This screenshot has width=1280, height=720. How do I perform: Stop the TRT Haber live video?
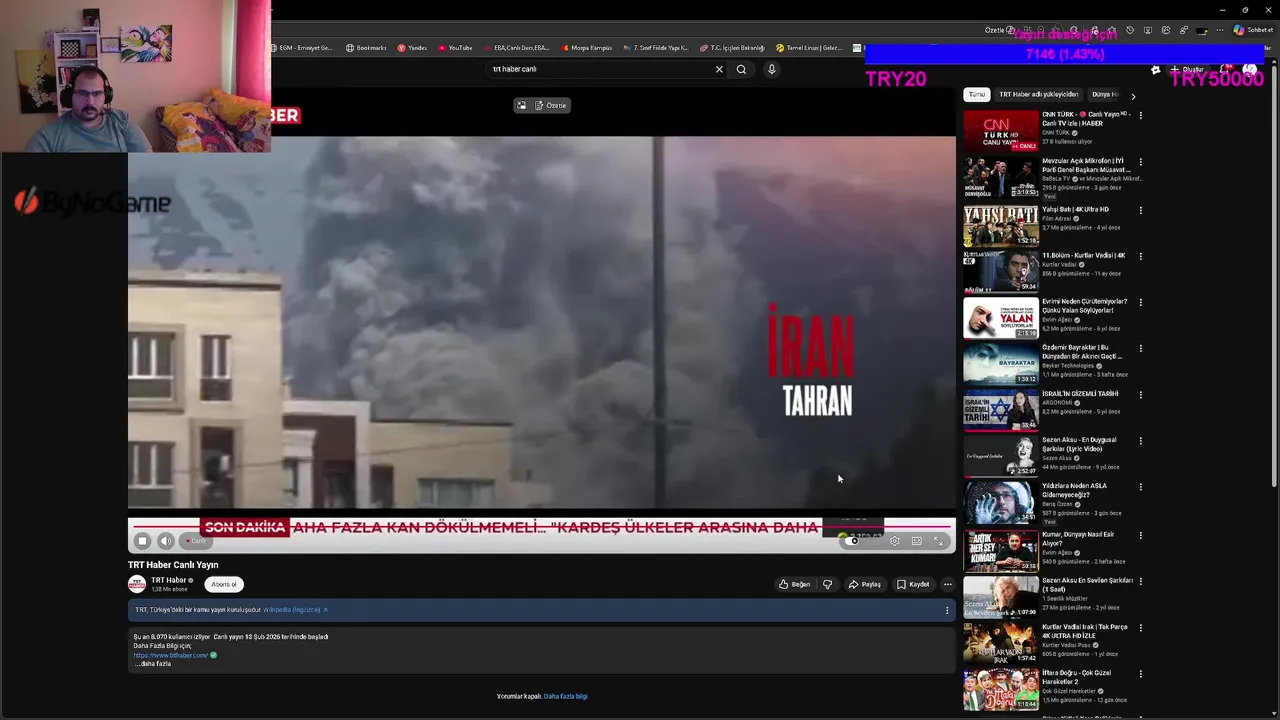click(x=142, y=541)
